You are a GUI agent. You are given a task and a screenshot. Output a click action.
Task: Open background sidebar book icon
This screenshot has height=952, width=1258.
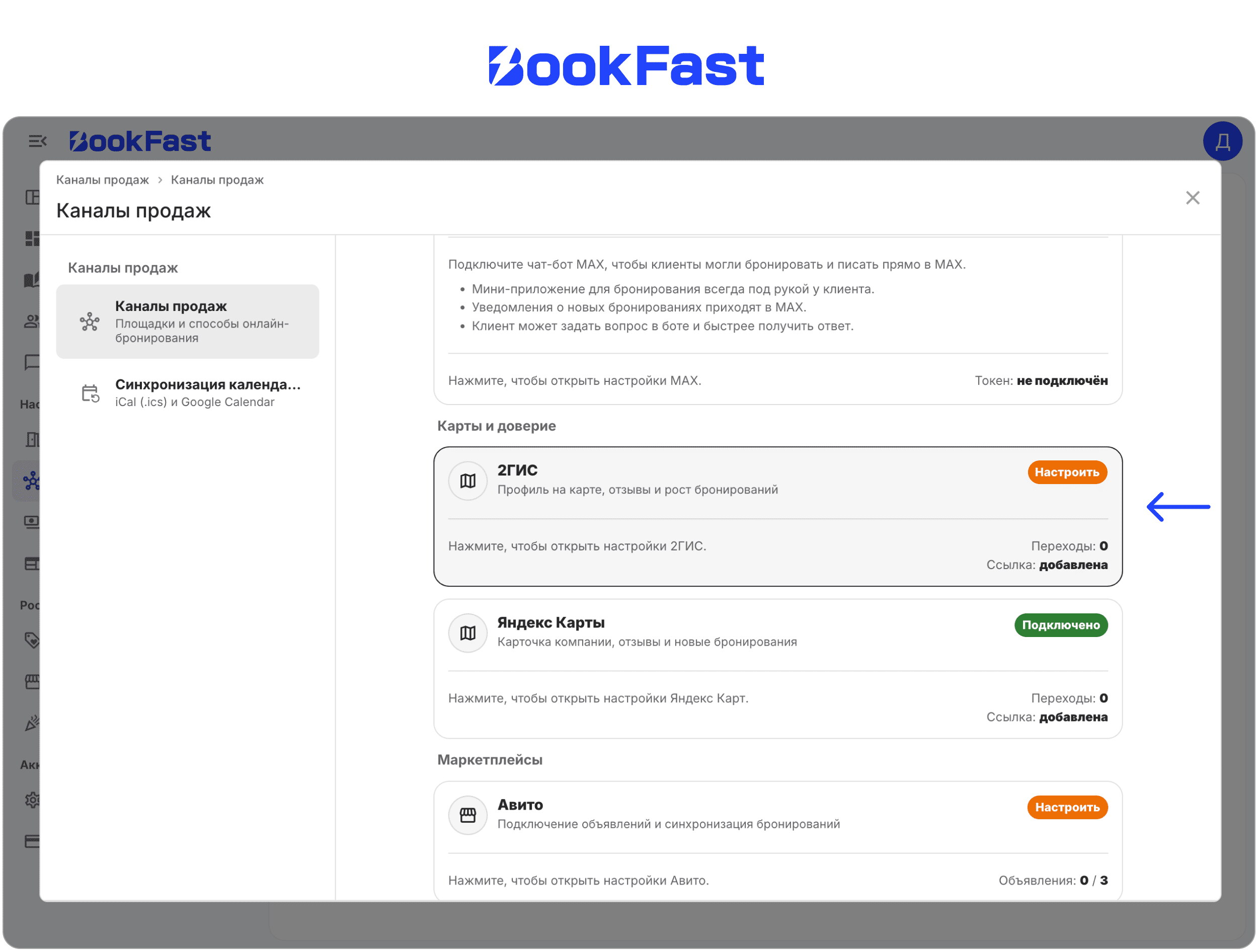coord(32,280)
